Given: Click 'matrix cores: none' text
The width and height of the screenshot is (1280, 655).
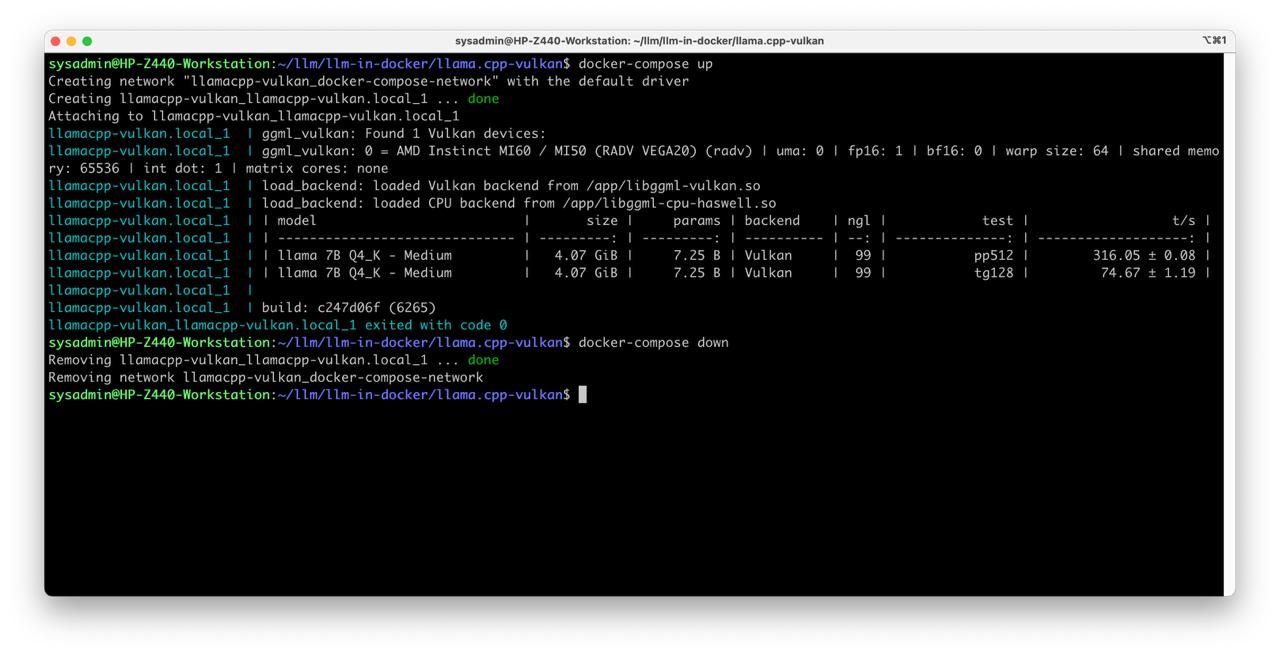Looking at the screenshot, I should [317, 169].
